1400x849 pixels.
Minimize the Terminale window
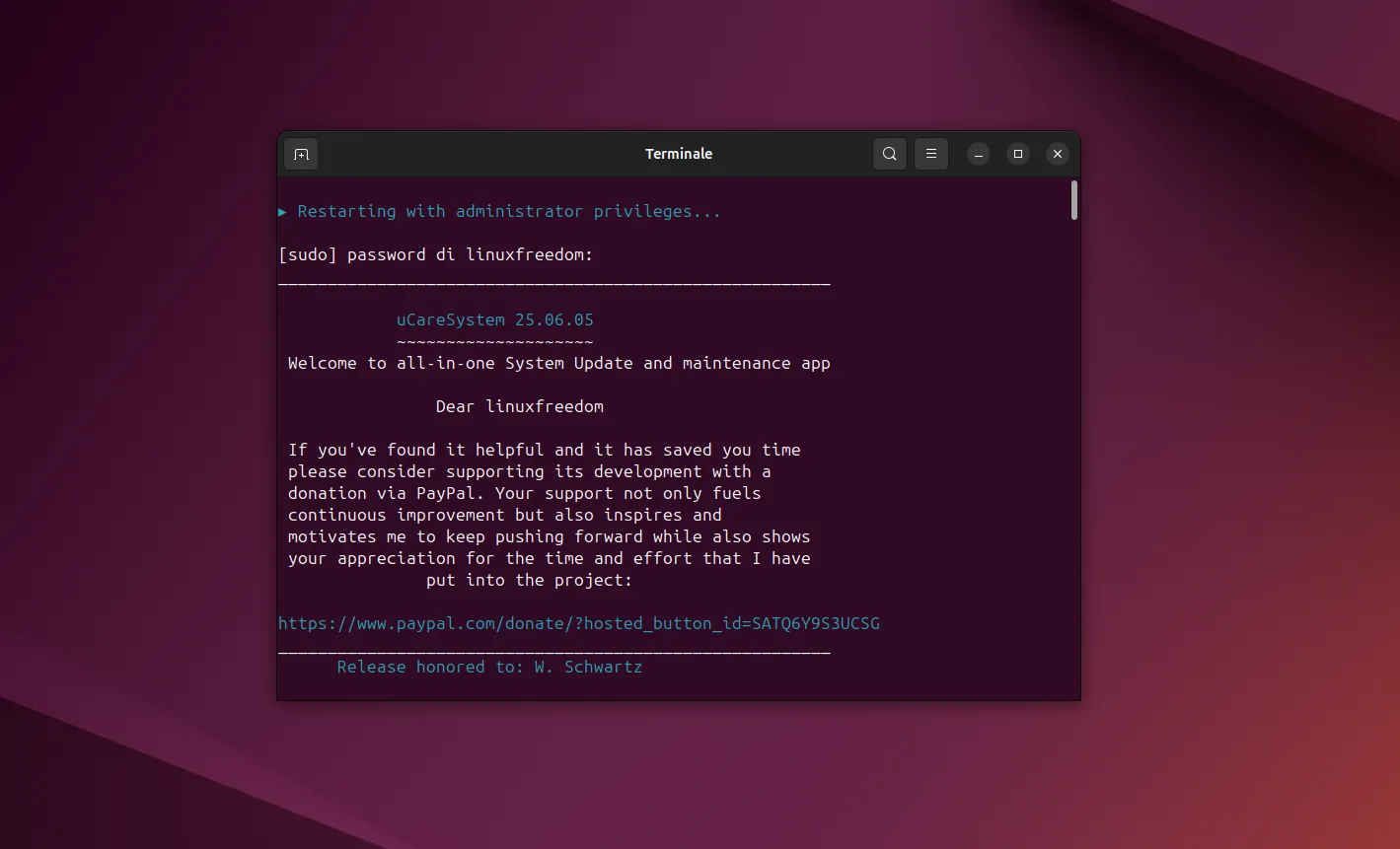[x=978, y=154]
